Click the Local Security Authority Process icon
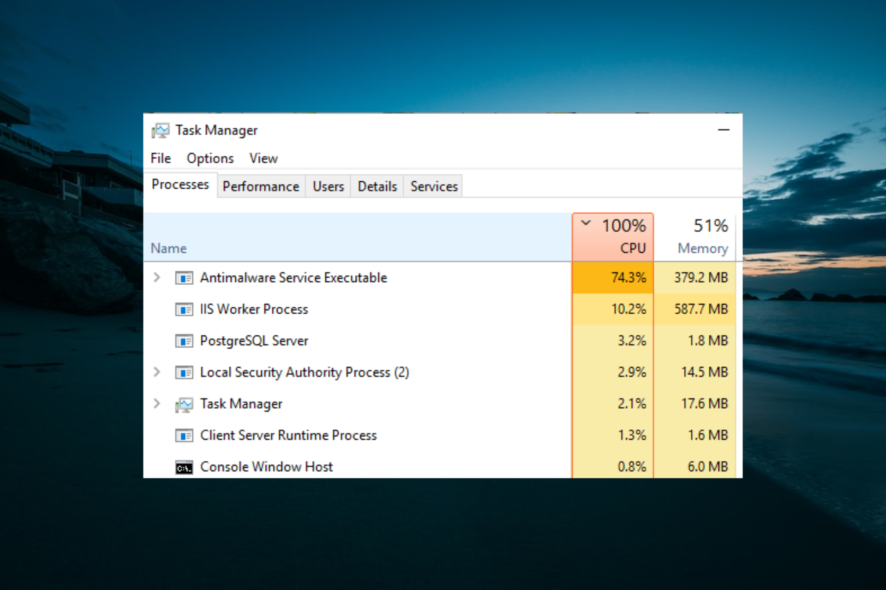 pyautogui.click(x=184, y=372)
